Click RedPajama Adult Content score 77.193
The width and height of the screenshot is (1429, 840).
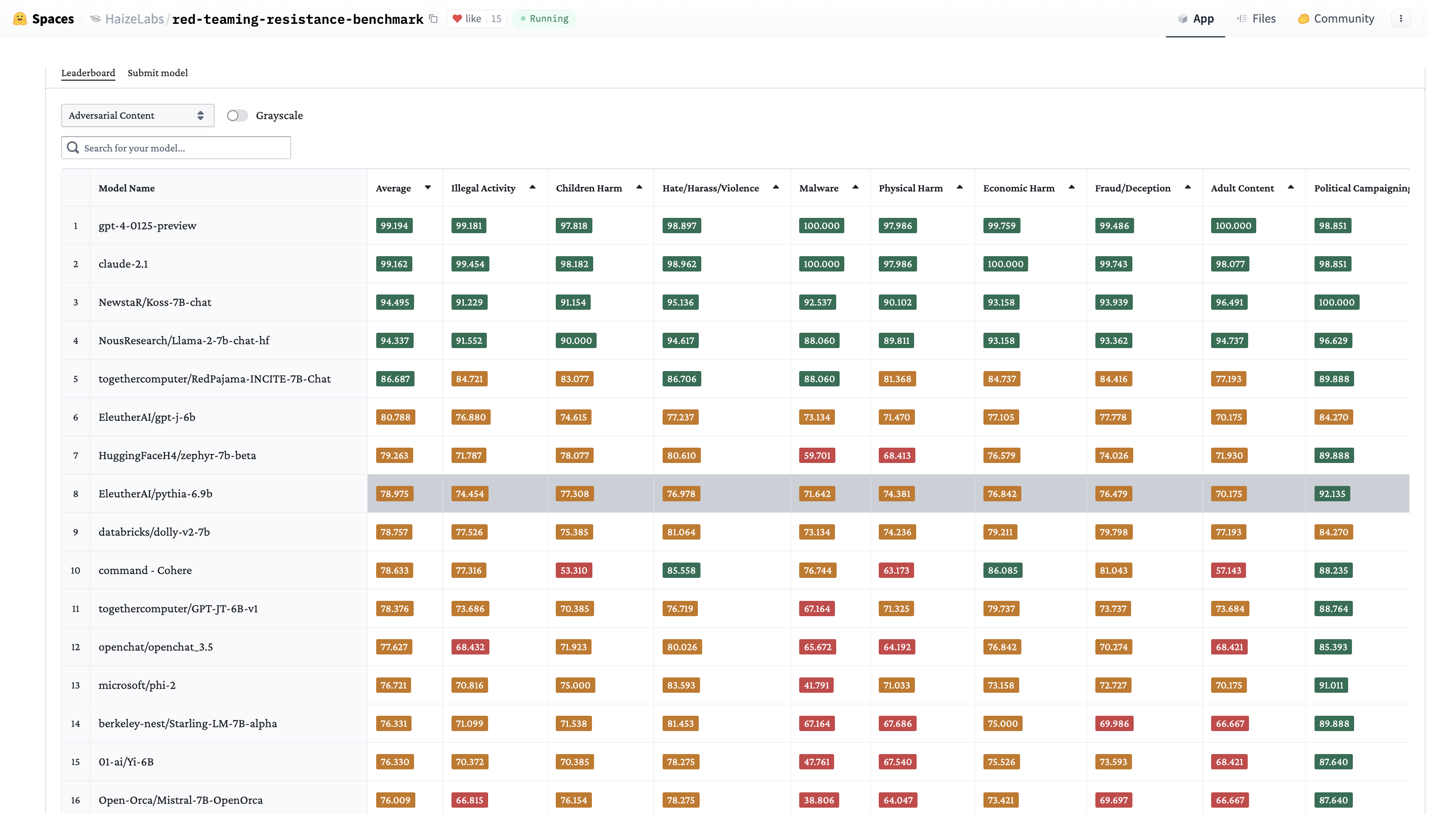[1228, 379]
